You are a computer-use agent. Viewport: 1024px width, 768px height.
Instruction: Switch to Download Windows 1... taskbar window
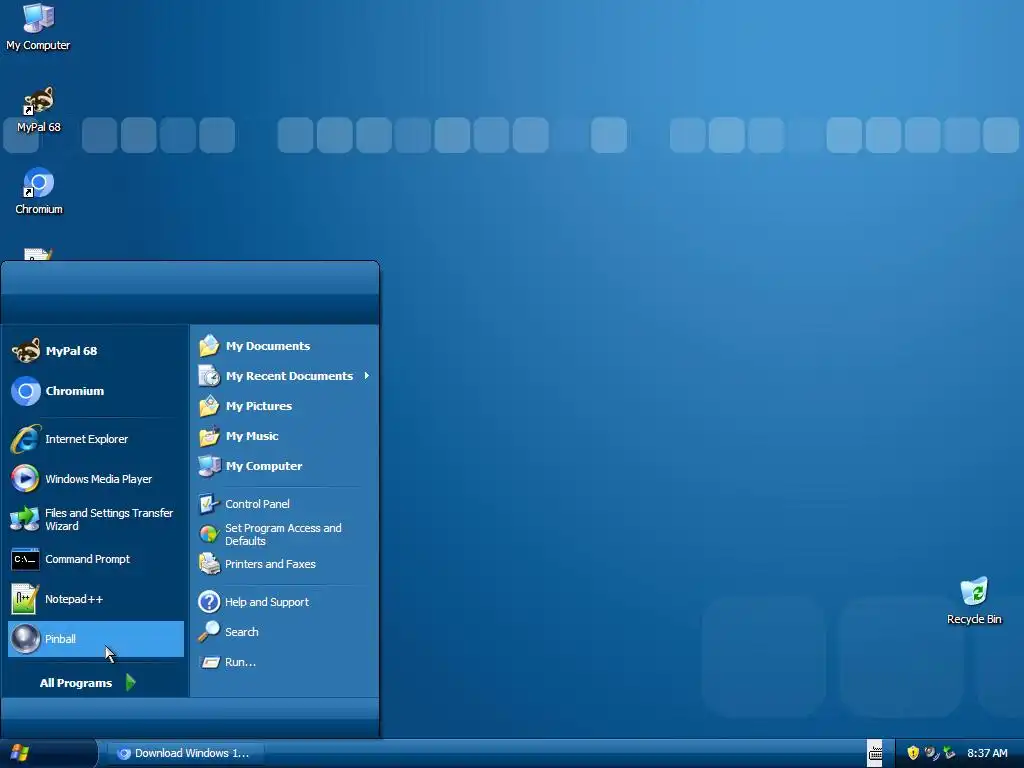pyautogui.click(x=185, y=753)
